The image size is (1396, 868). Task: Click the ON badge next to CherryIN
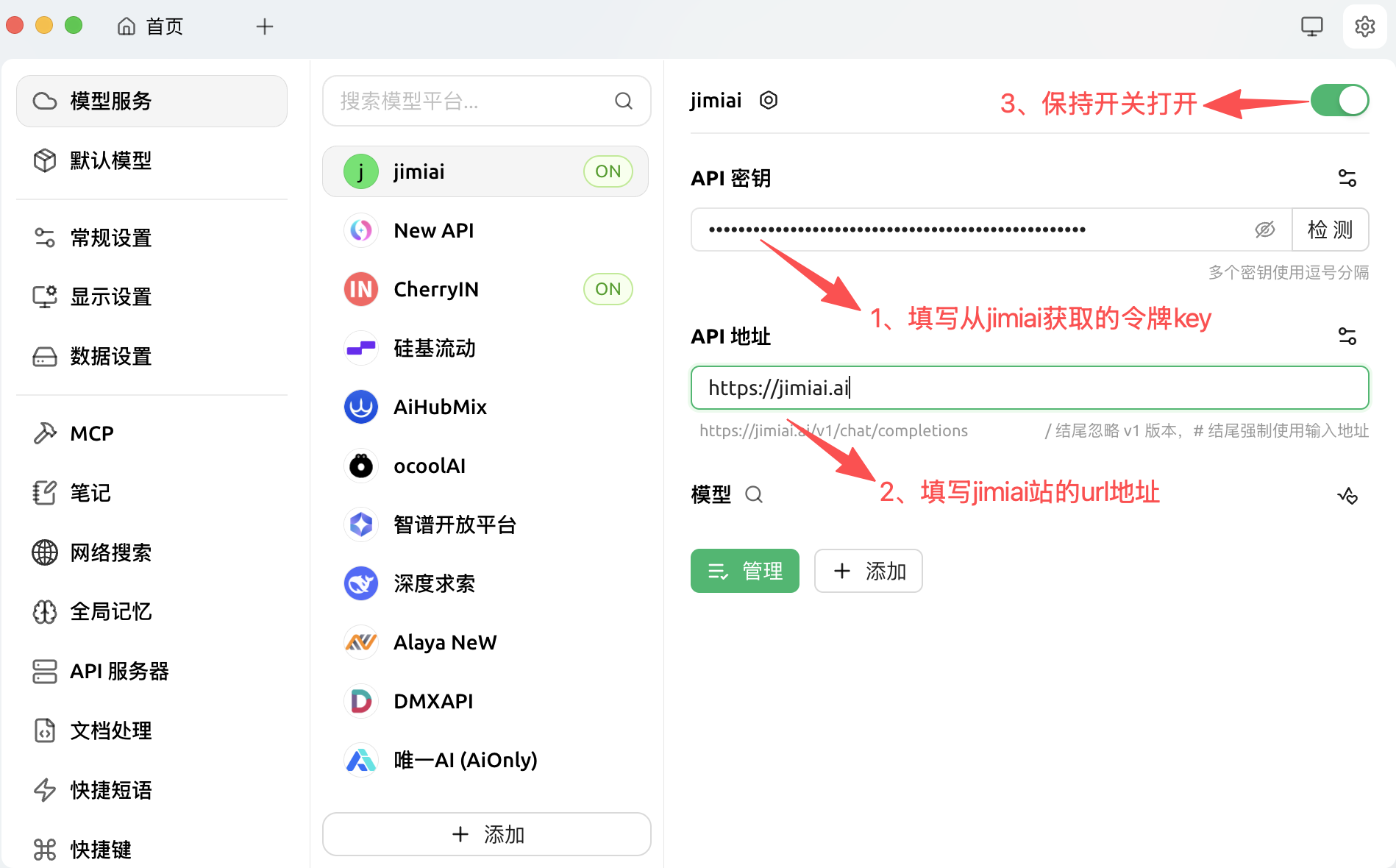point(608,288)
